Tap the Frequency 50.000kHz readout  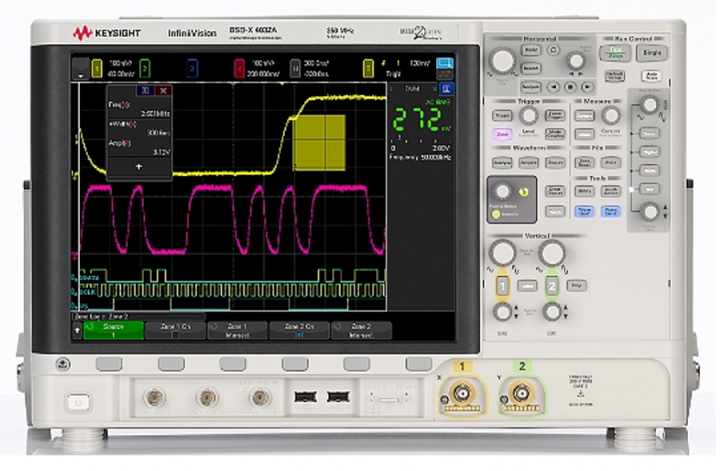pos(421,157)
